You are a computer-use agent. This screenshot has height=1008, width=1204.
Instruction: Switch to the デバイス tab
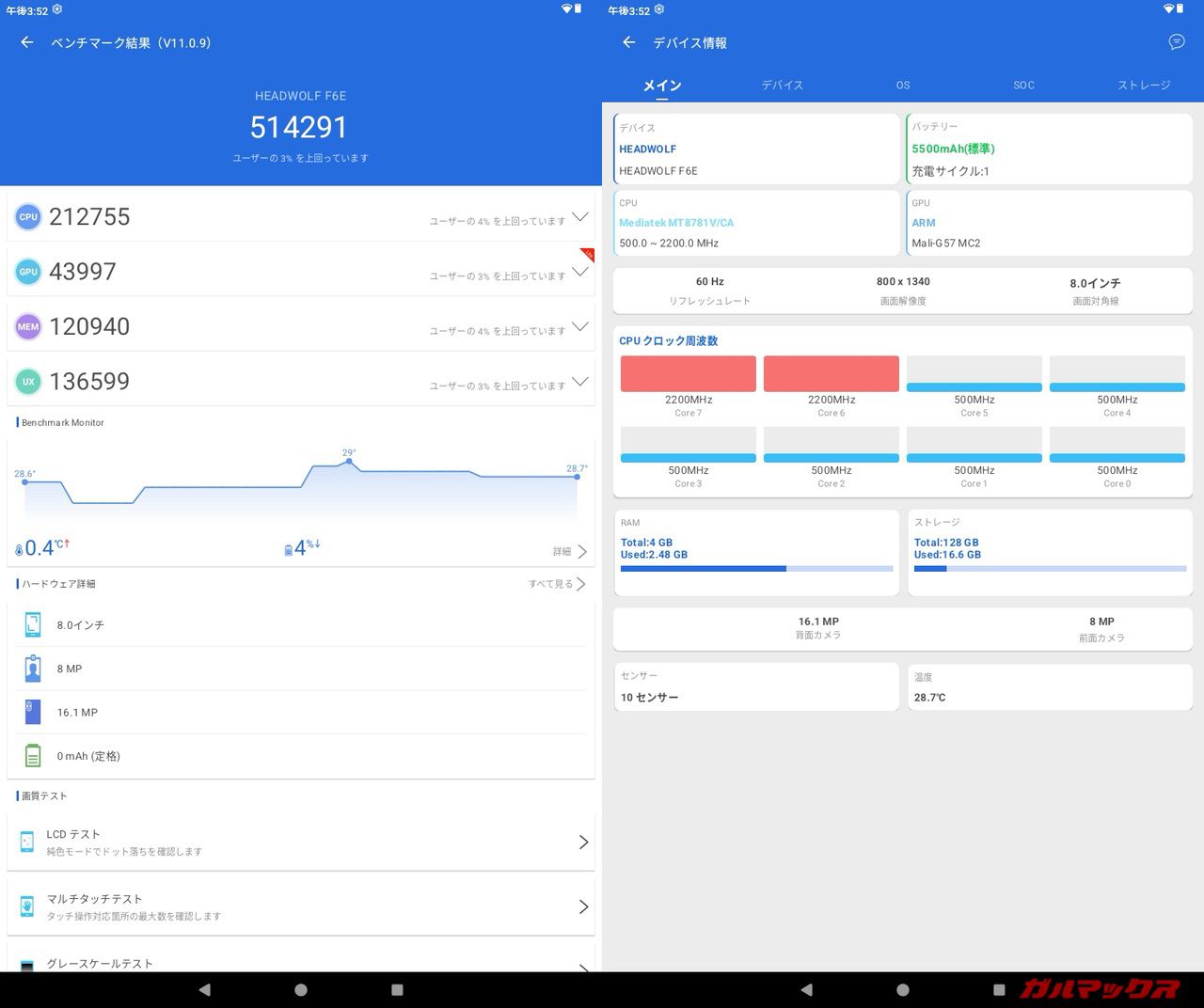click(782, 86)
